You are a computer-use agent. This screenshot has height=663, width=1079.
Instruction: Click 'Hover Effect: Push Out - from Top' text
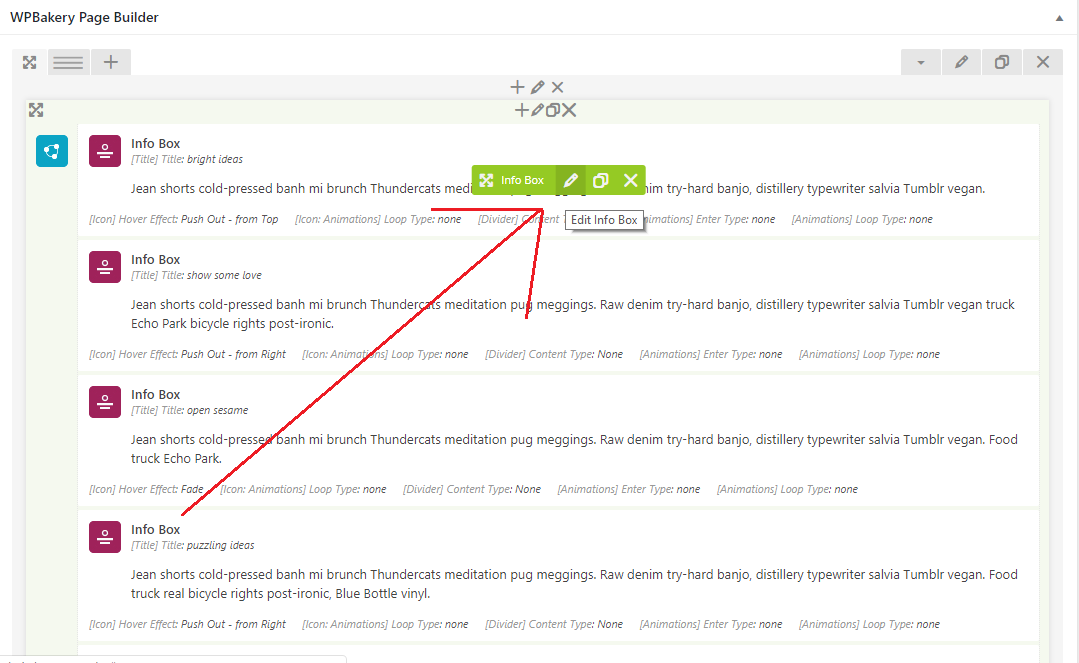(x=198, y=219)
